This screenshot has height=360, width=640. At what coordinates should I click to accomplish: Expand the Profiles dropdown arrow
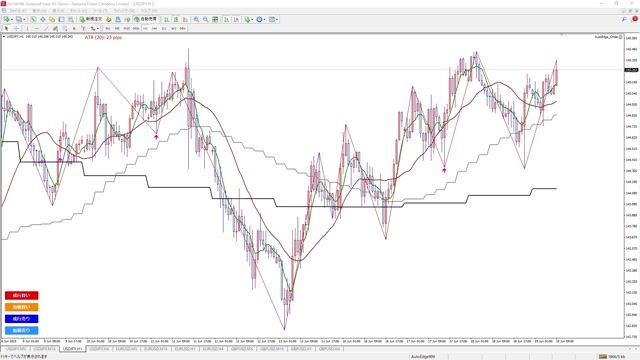[x=24, y=19]
